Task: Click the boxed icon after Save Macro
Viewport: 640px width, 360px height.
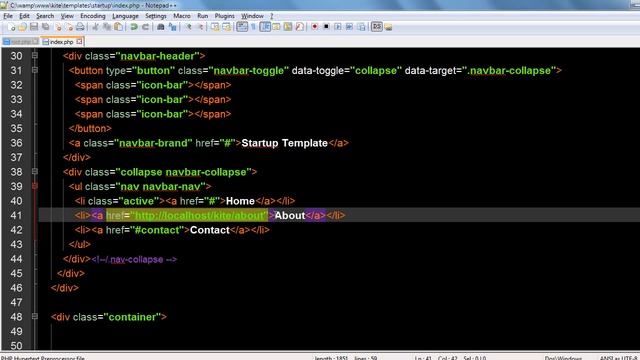Action: 377,27
